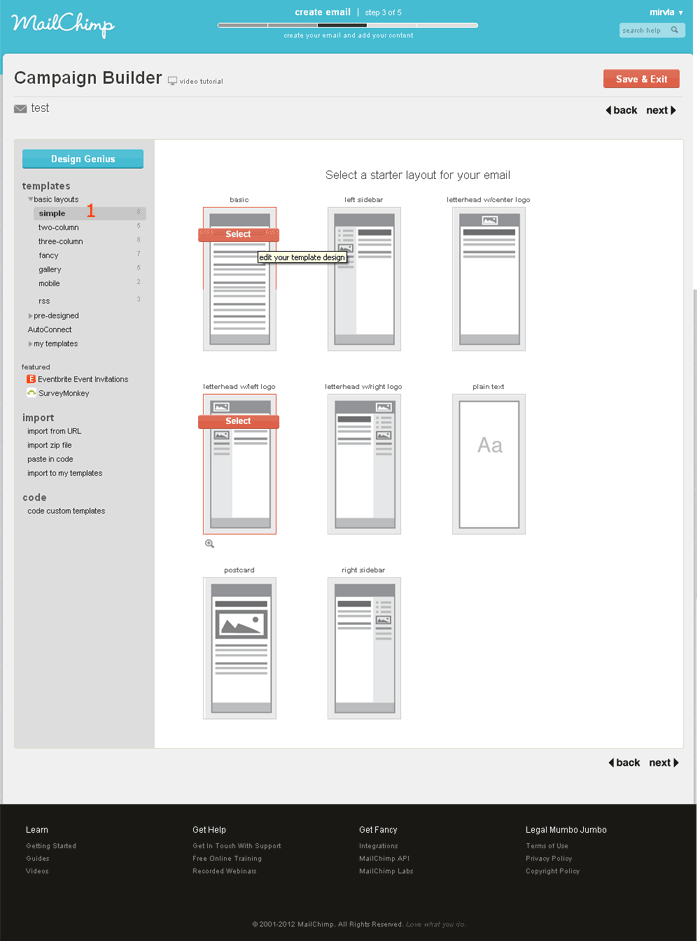697x941 pixels.
Task: Open code custom templates
Action: pyautogui.click(x=66, y=511)
